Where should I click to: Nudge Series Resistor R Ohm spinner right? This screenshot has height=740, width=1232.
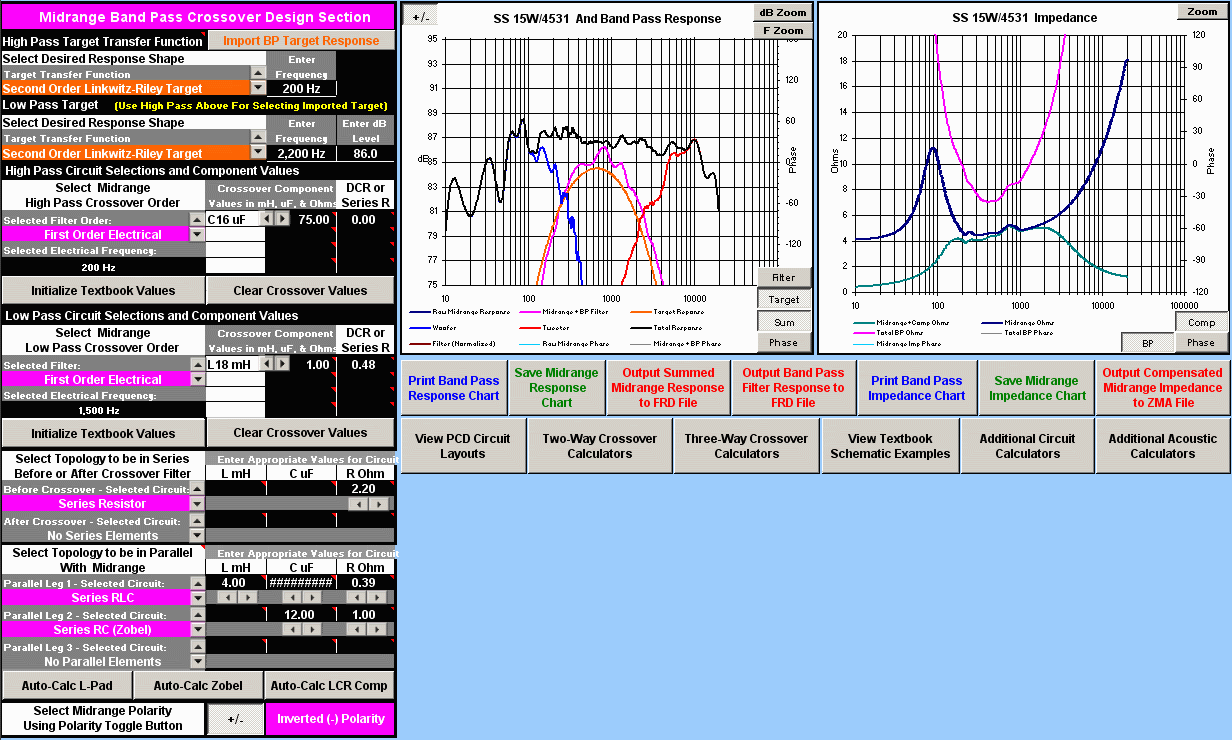point(378,505)
